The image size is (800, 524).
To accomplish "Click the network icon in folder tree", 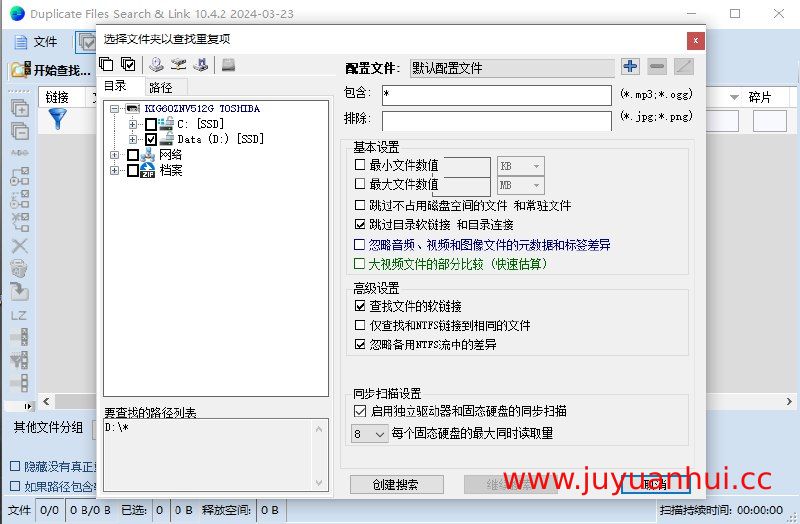I will [x=148, y=154].
